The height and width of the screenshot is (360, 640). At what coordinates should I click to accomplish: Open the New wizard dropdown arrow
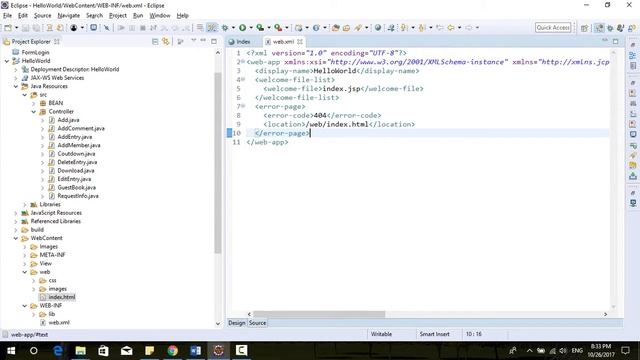[16, 28]
